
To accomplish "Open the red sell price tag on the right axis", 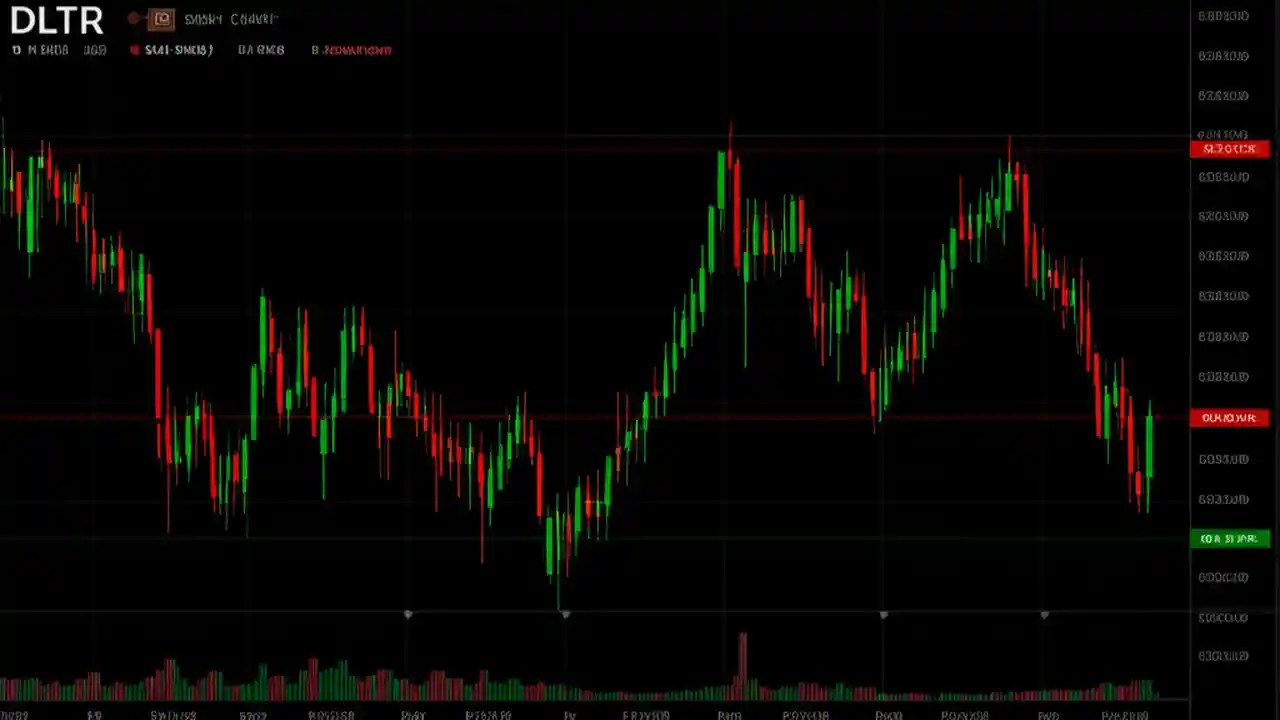I will point(1228,148).
